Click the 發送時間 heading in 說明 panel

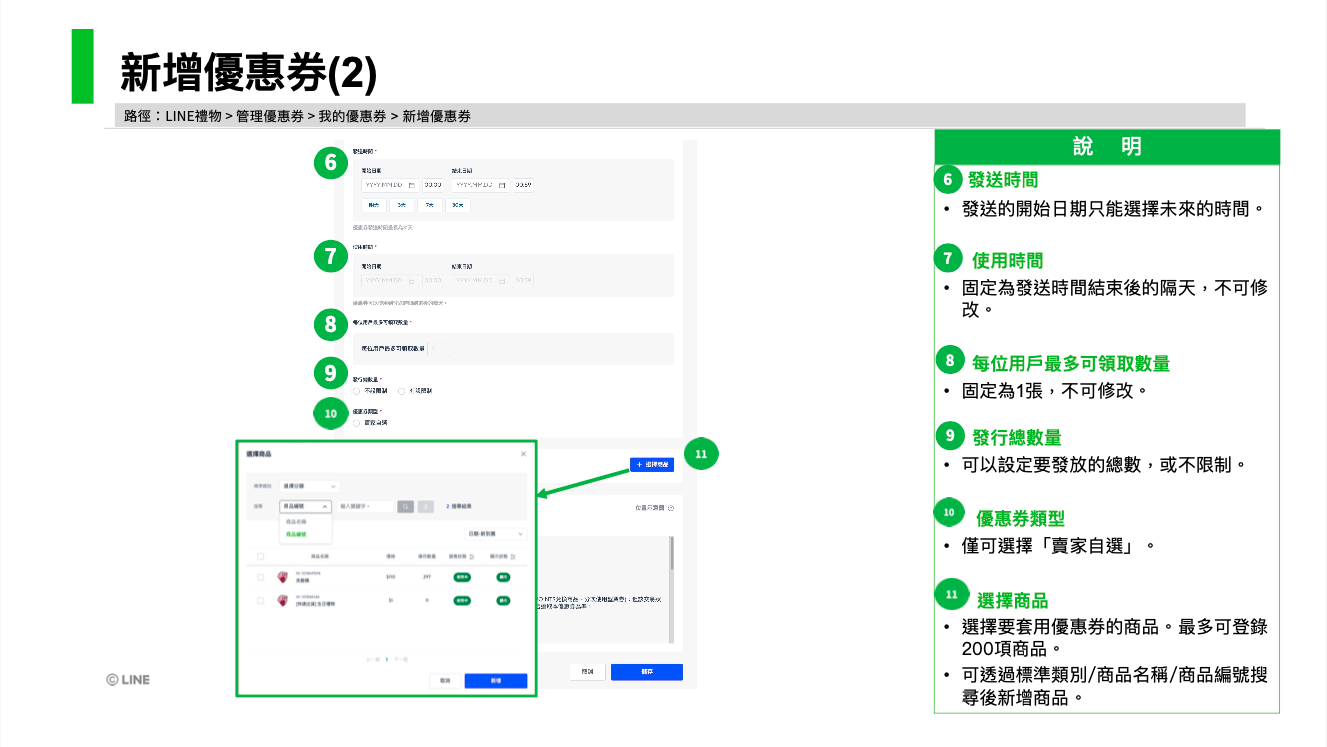coord(1002,180)
